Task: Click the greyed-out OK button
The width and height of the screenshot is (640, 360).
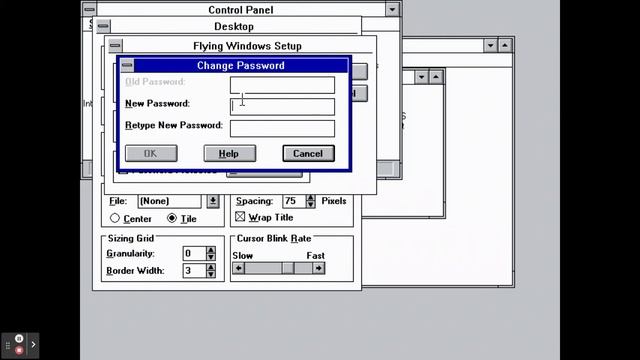Action: coord(151,153)
